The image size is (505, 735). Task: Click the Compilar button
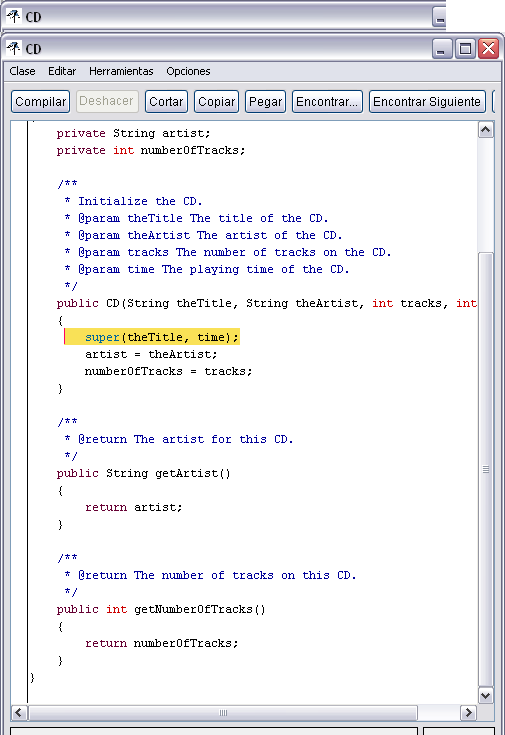coord(40,102)
